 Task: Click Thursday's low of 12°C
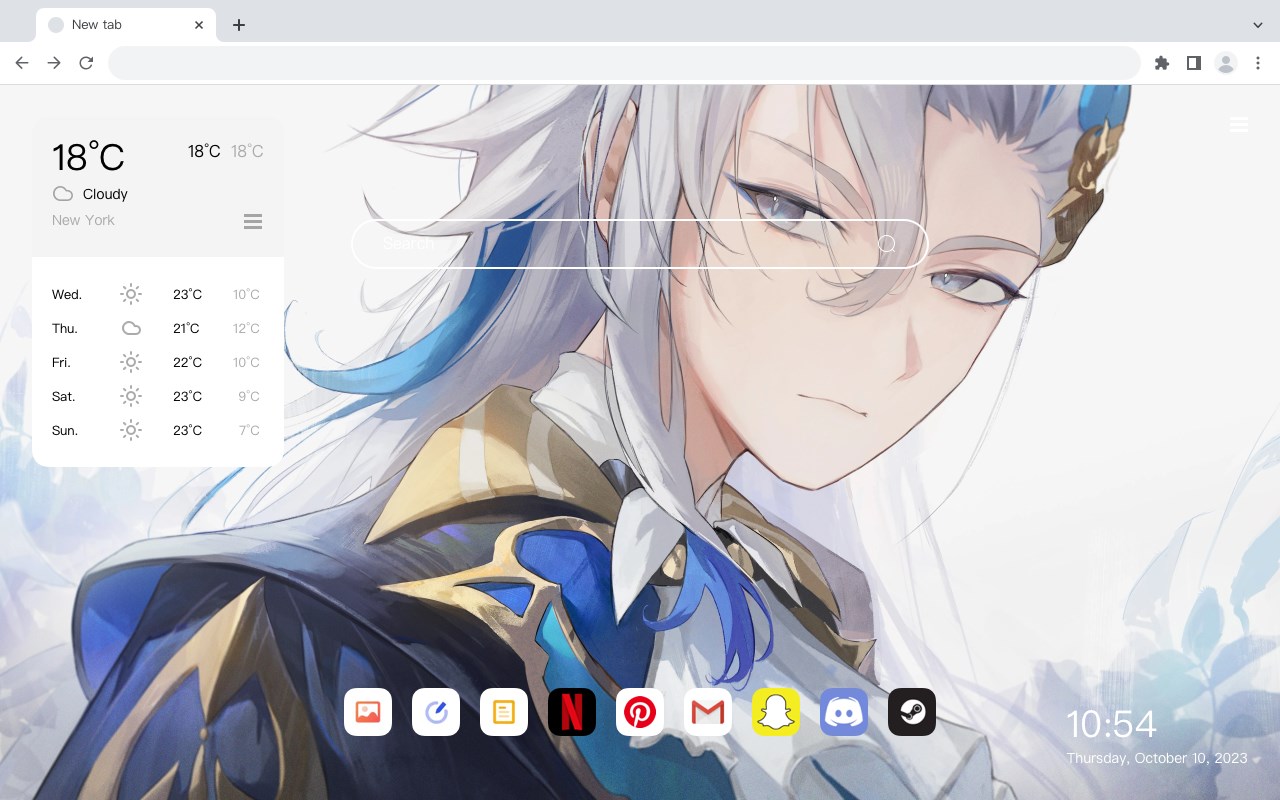[246, 328]
